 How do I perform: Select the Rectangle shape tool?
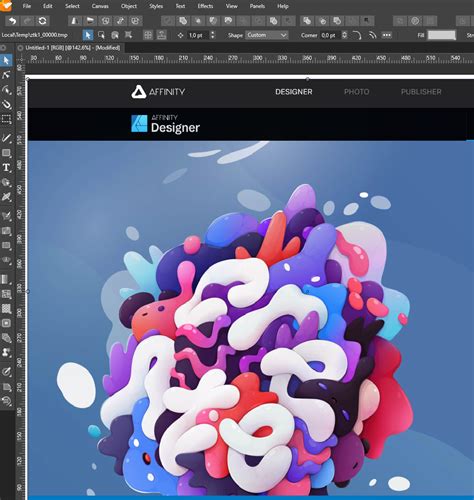click(6, 153)
